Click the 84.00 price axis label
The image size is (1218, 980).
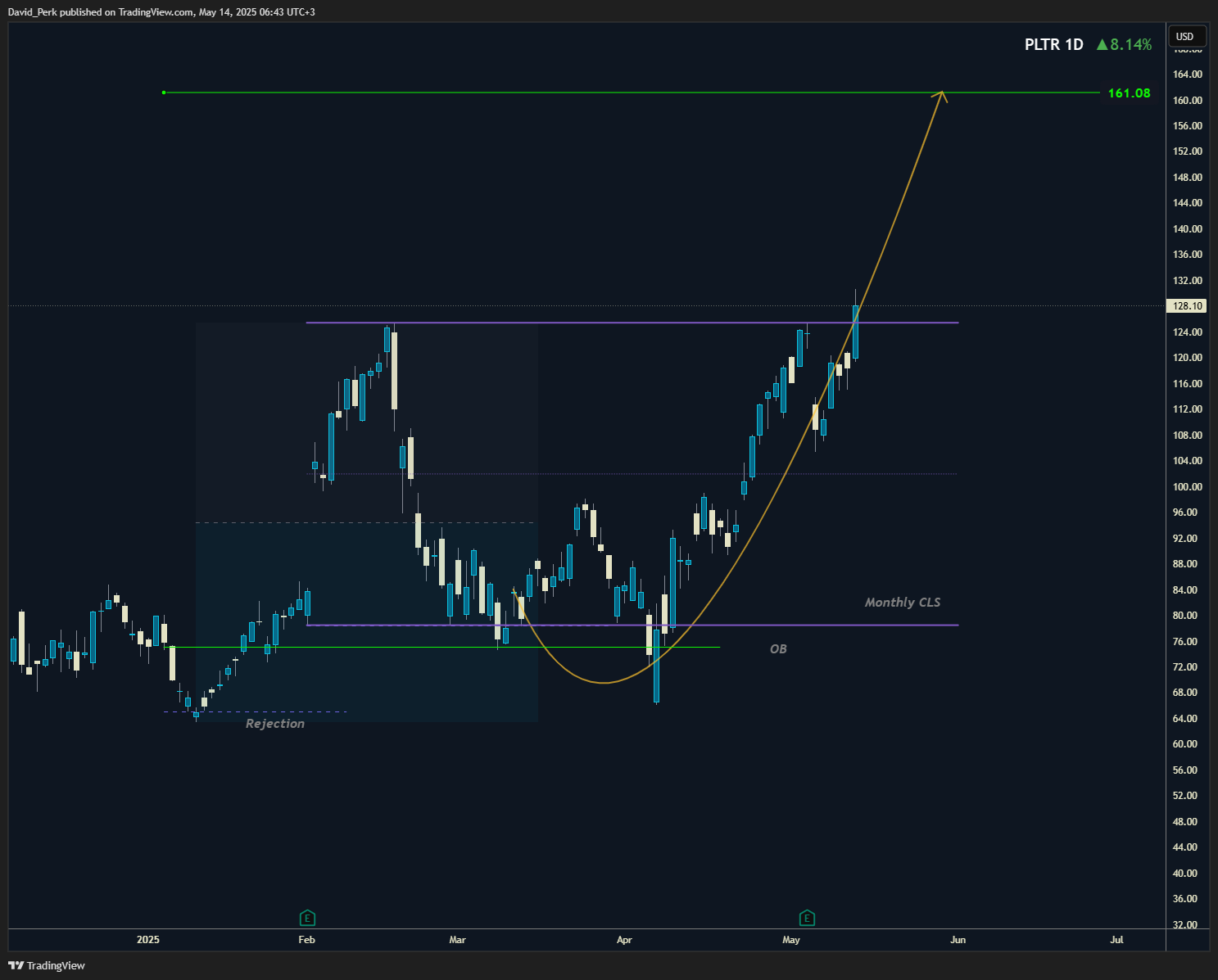click(1187, 590)
